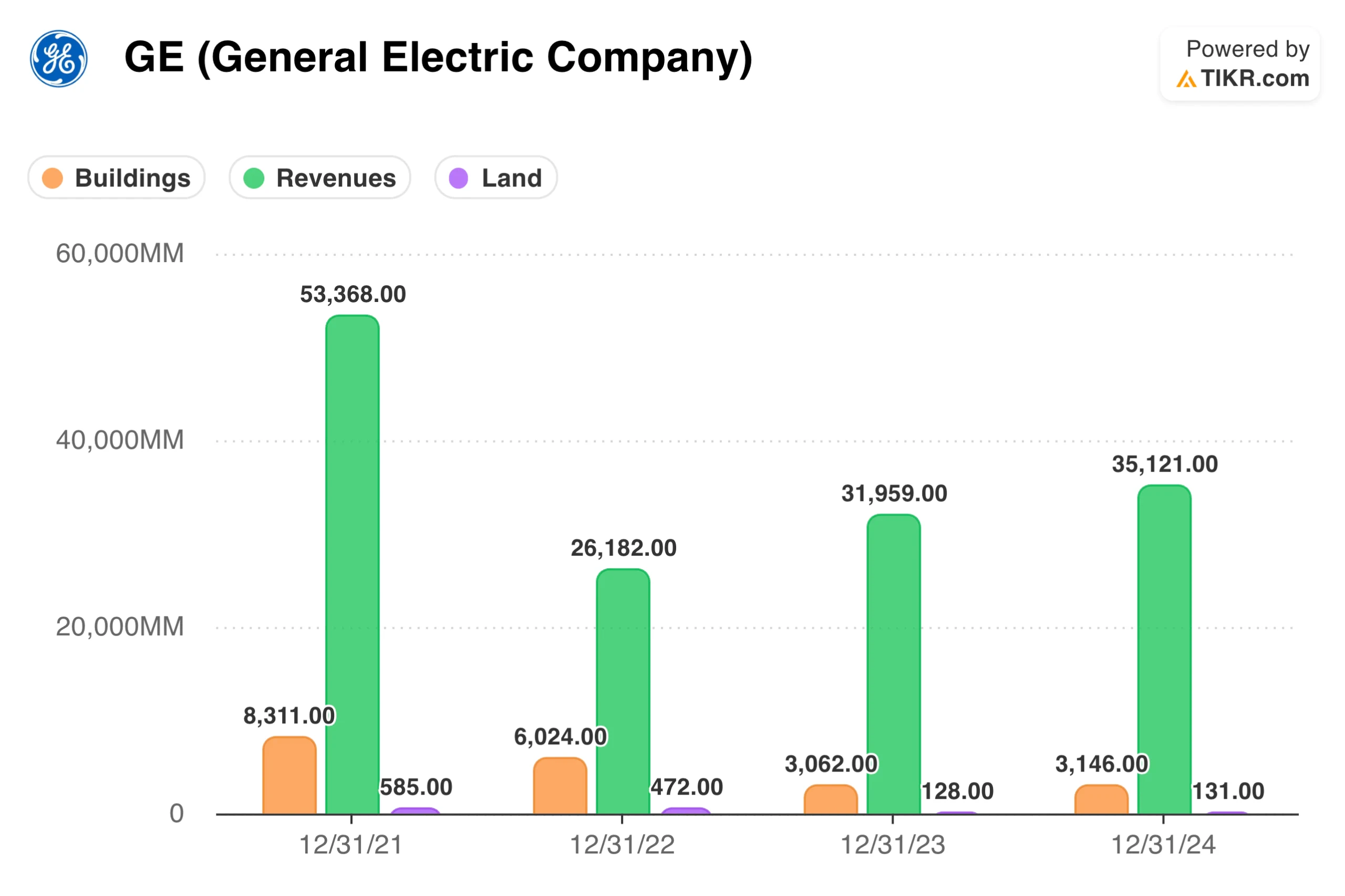Click the GE (General Electric Company) title

click(438, 57)
